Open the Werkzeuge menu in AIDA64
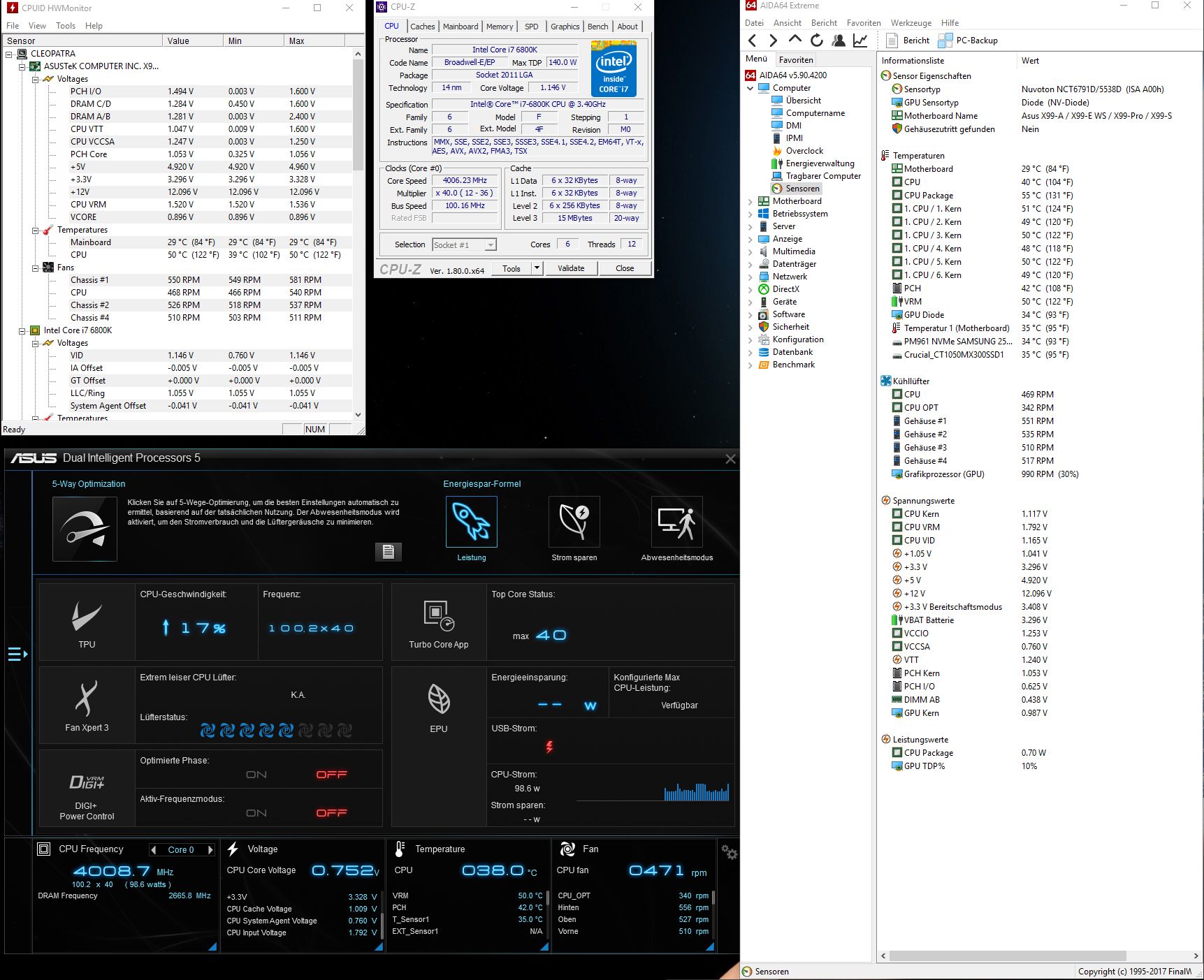1204x980 pixels. [911, 23]
